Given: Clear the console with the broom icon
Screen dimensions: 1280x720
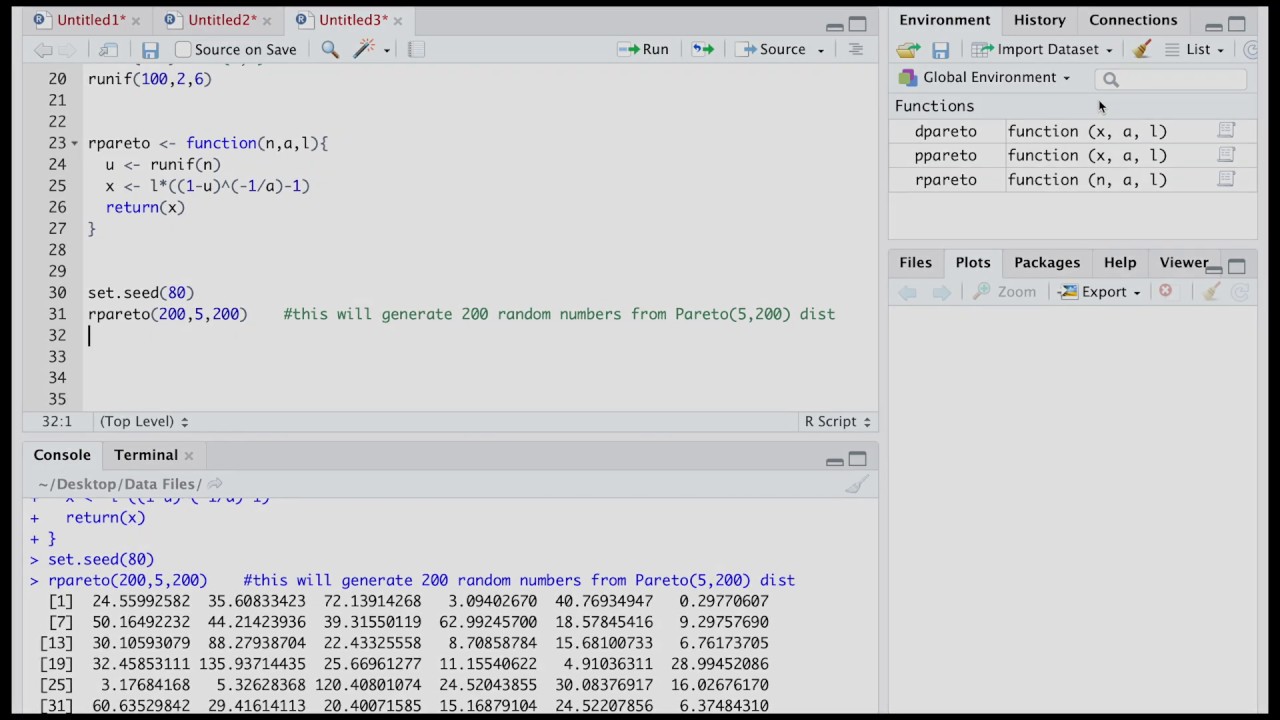Looking at the screenshot, I should pyautogui.click(x=857, y=485).
